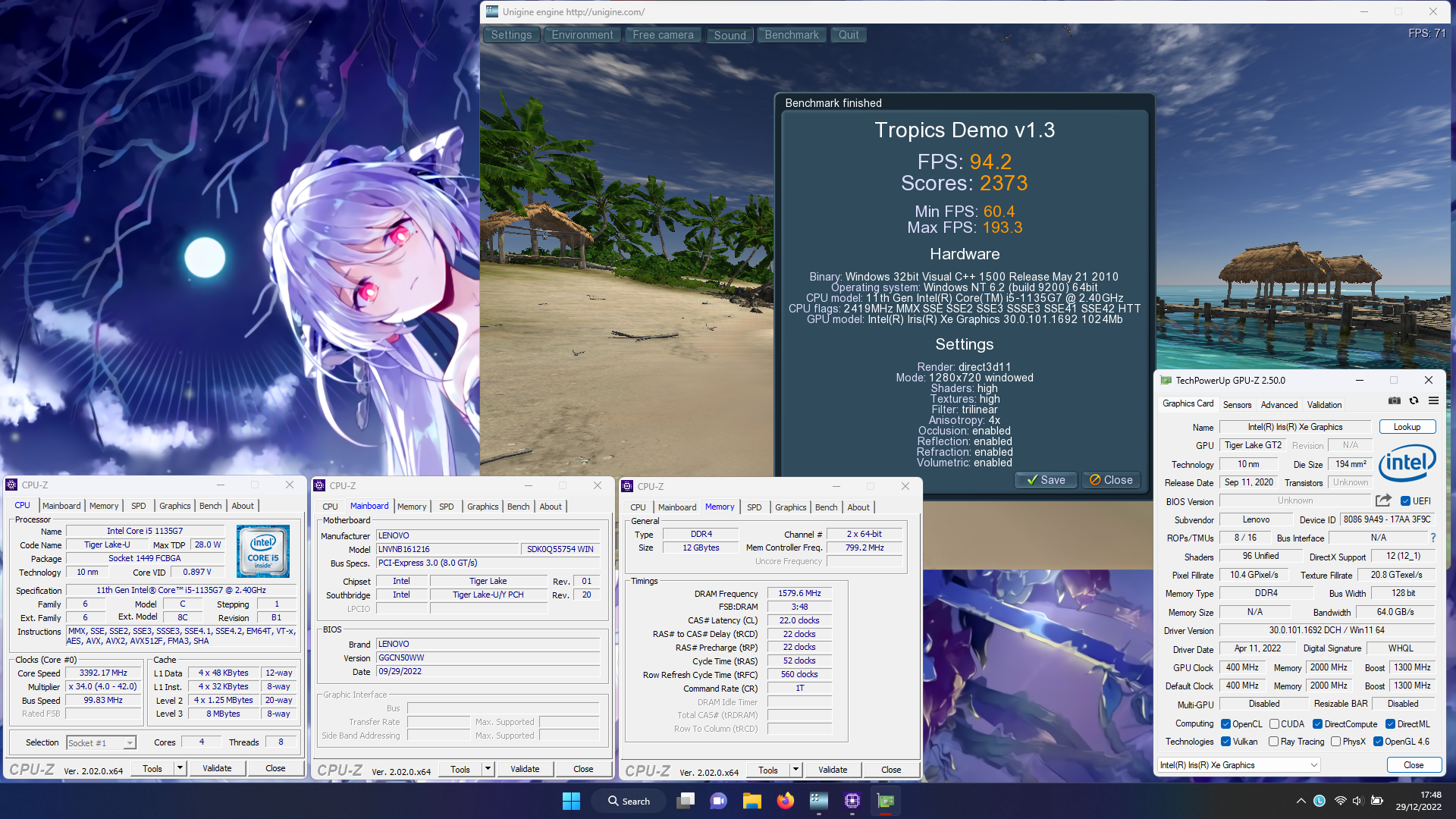Open the Teams Chat taskbar icon
The width and height of the screenshot is (1456, 819).
click(x=718, y=801)
